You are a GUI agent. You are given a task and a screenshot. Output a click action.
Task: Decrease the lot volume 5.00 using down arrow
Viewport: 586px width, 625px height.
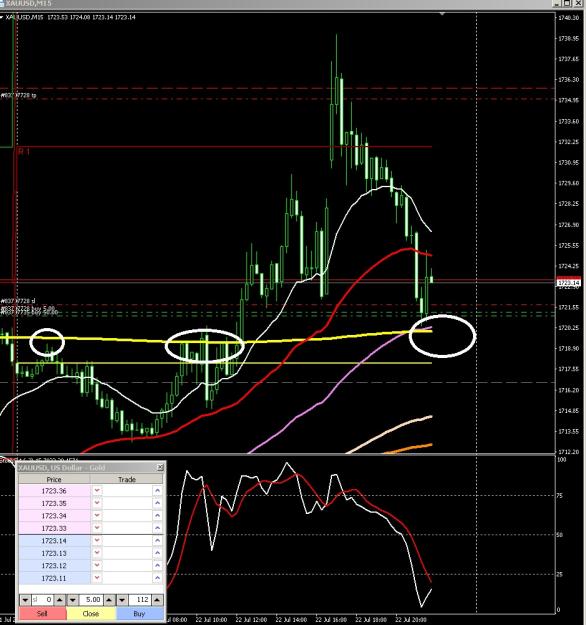(x=73, y=599)
